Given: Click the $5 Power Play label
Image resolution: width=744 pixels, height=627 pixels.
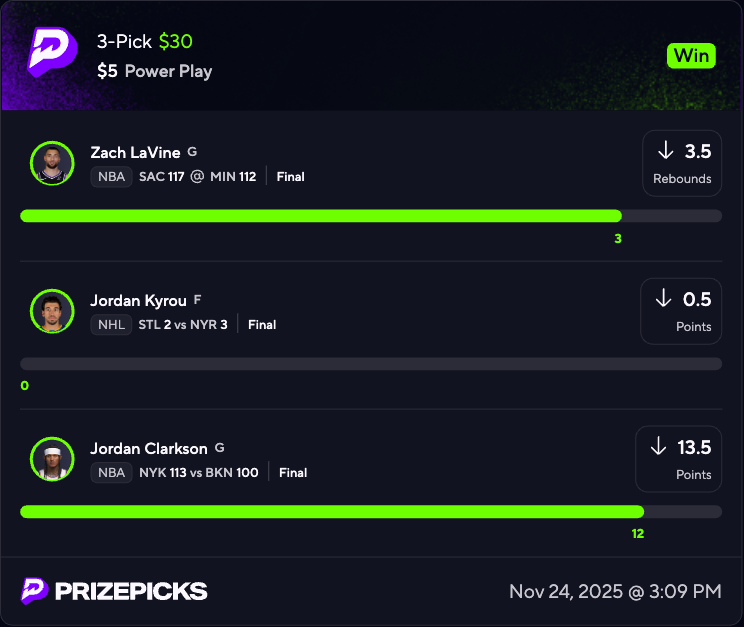Looking at the screenshot, I should [155, 71].
